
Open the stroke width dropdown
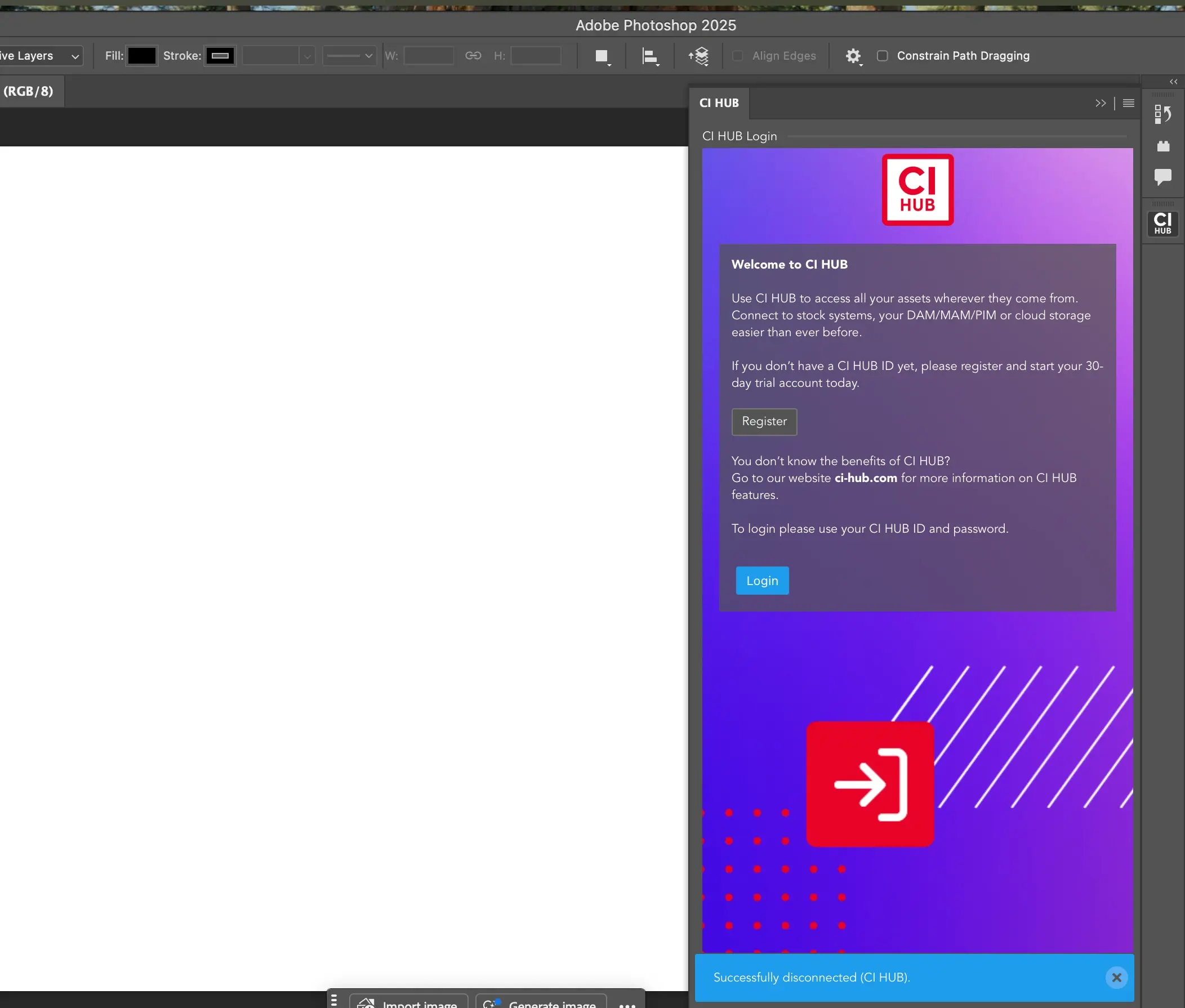pos(308,56)
